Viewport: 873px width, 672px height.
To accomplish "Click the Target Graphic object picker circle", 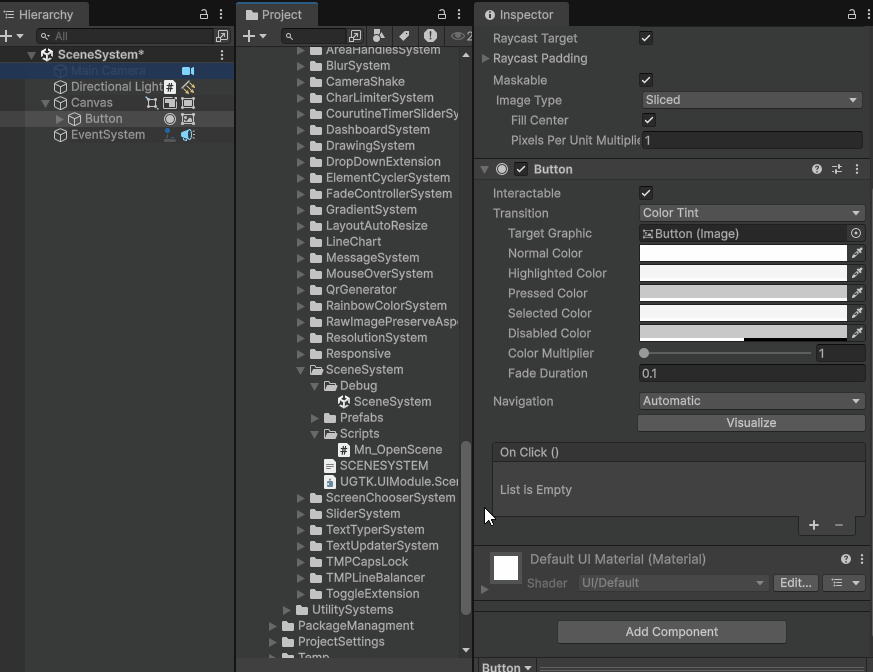I will [856, 233].
